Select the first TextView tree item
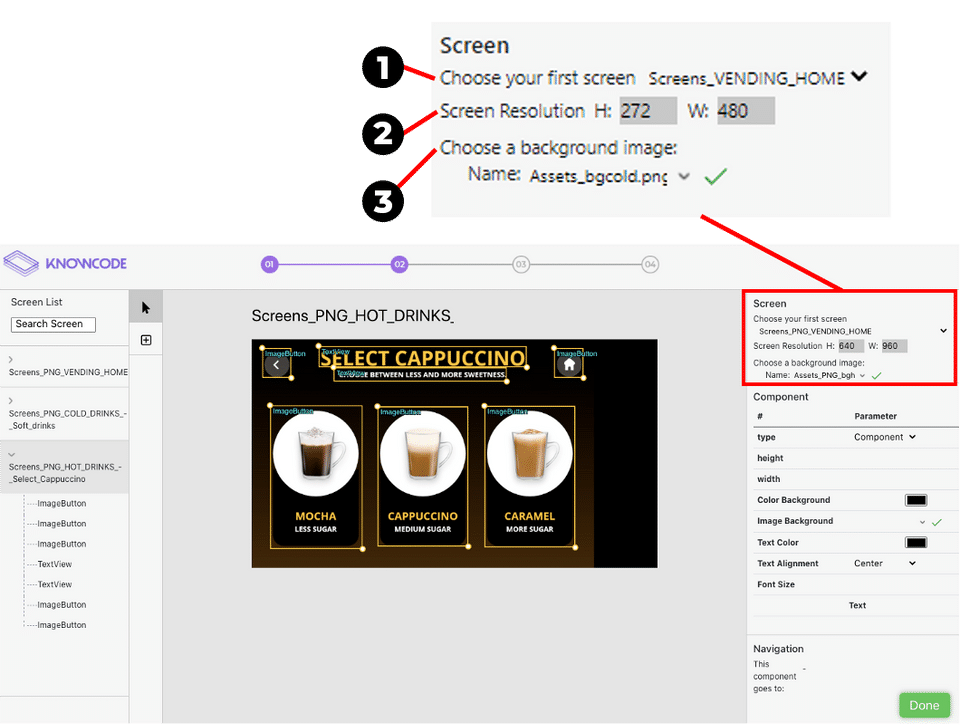Image resolution: width=960 pixels, height=725 pixels. [54, 564]
